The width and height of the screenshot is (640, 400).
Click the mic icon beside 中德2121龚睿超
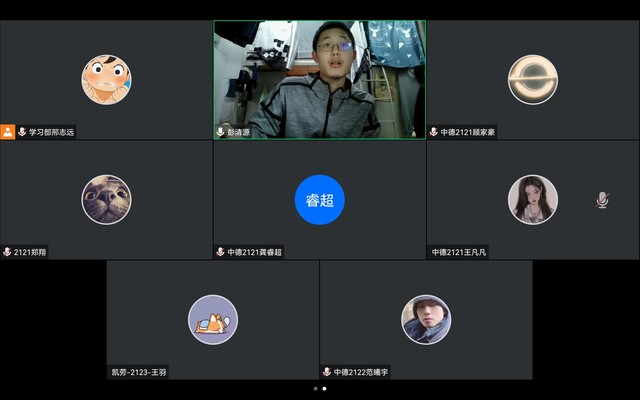coord(221,252)
